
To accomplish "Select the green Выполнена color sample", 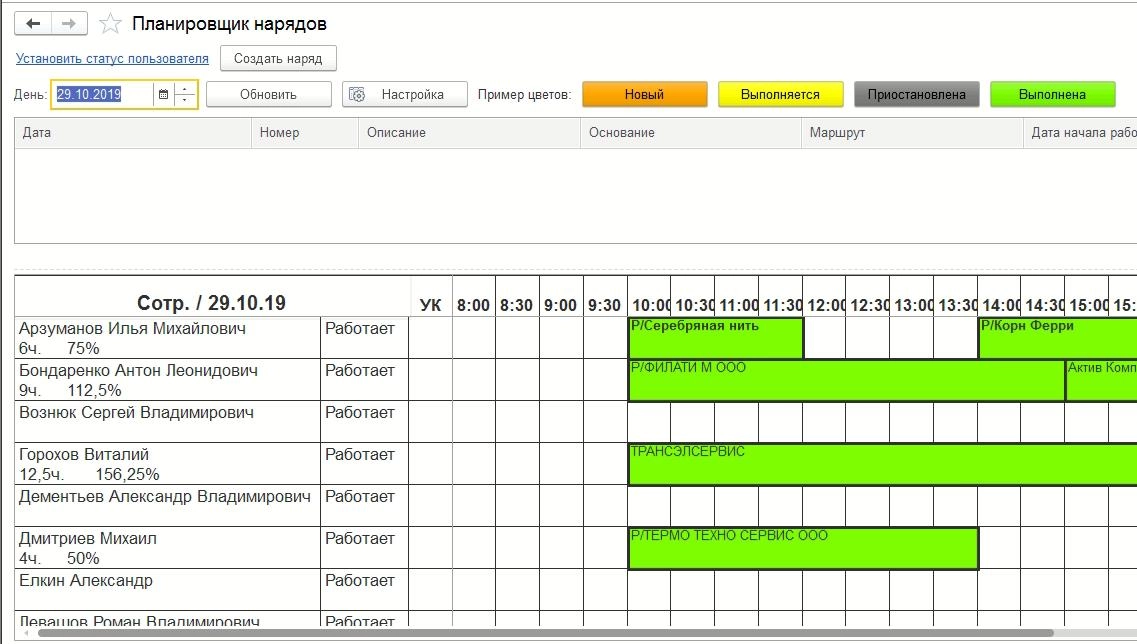I will (1052, 94).
